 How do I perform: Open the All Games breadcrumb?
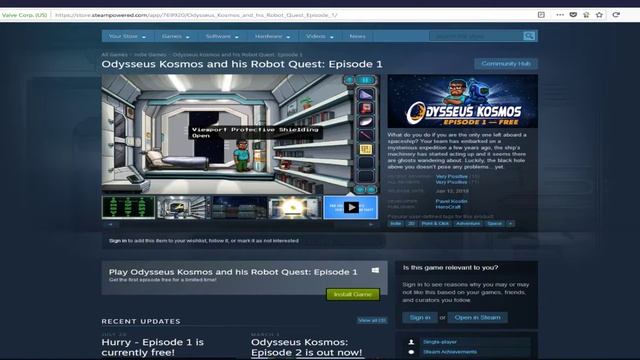114,54
